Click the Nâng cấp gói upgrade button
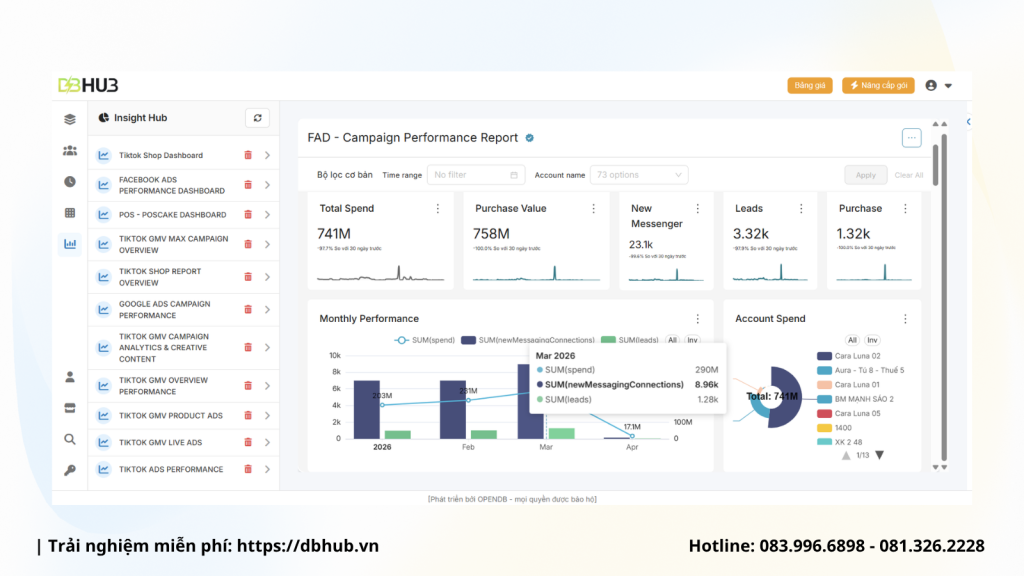1024x576 pixels. tap(878, 86)
